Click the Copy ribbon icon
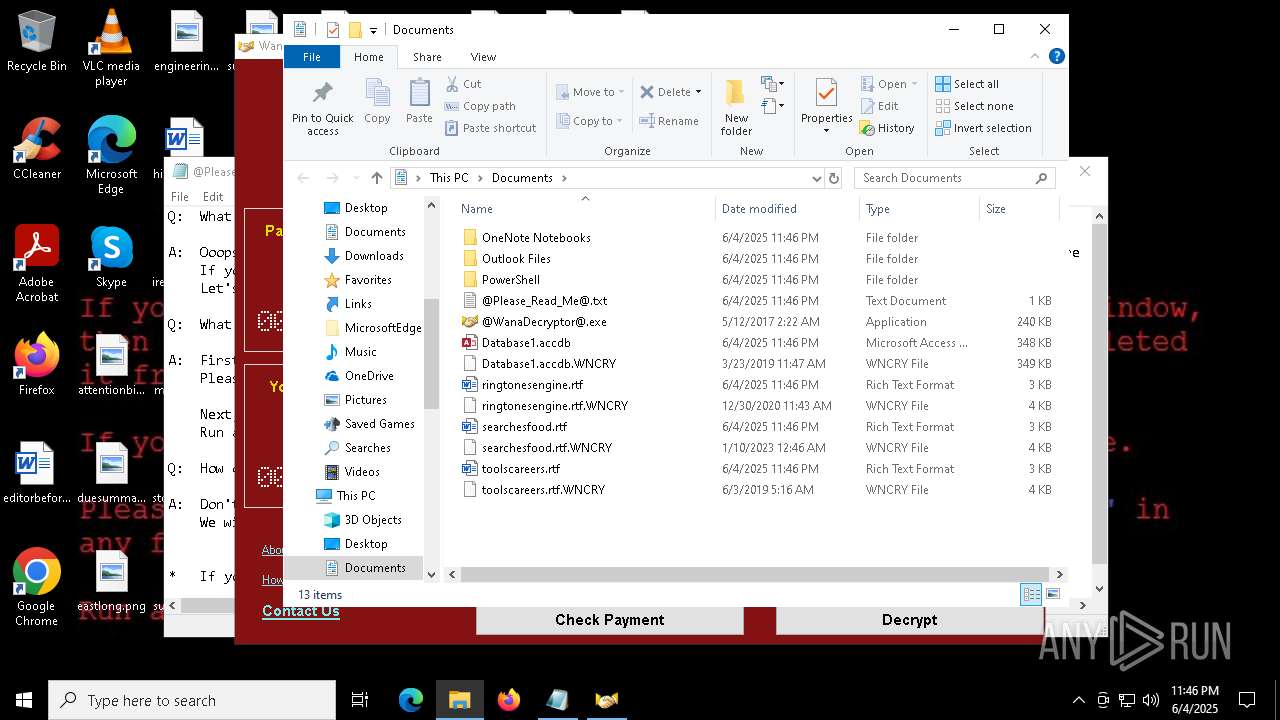1280x720 pixels. (377, 103)
